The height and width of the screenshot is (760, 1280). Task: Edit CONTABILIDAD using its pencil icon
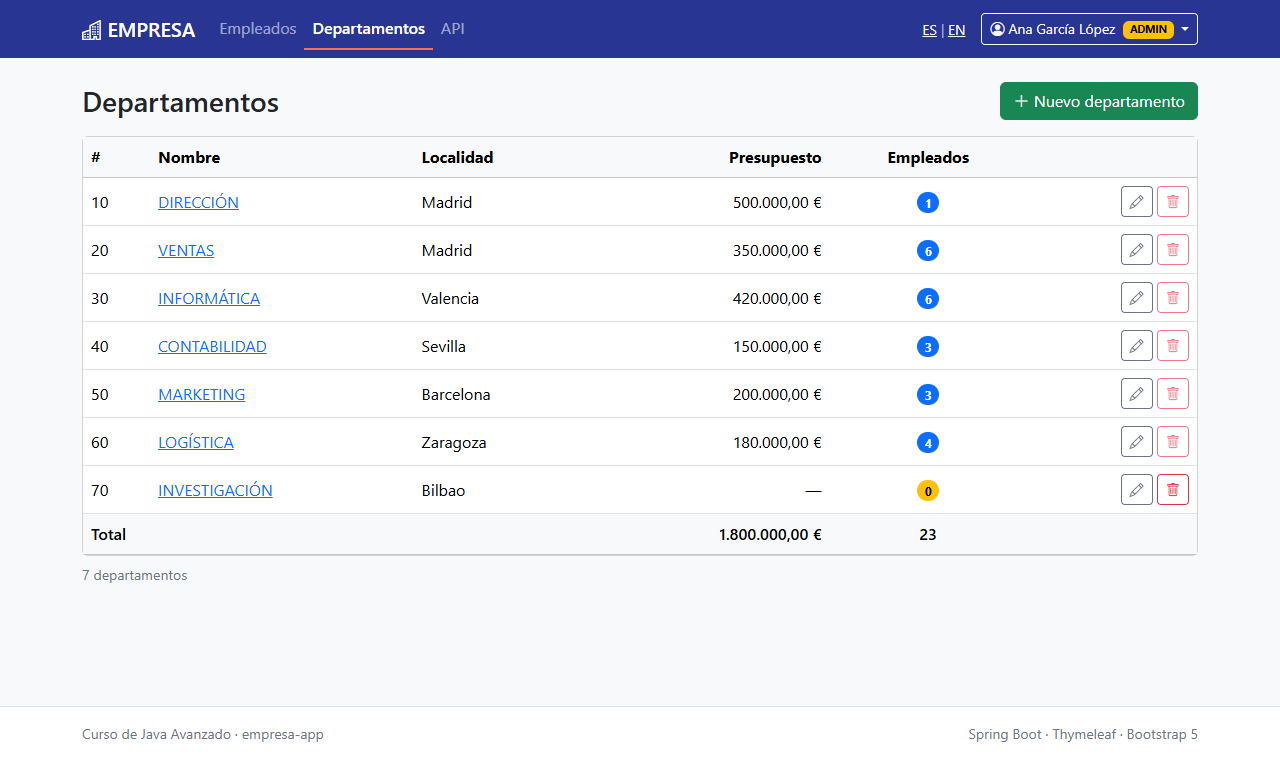pyautogui.click(x=1137, y=346)
